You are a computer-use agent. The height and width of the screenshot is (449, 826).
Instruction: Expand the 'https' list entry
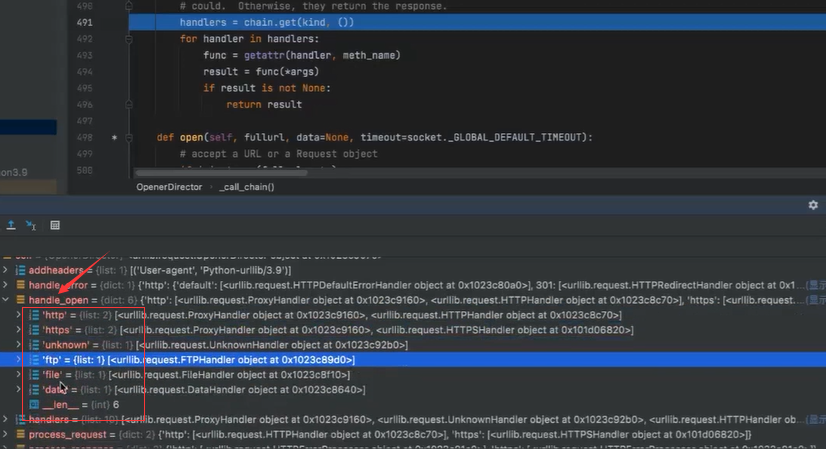point(18,329)
